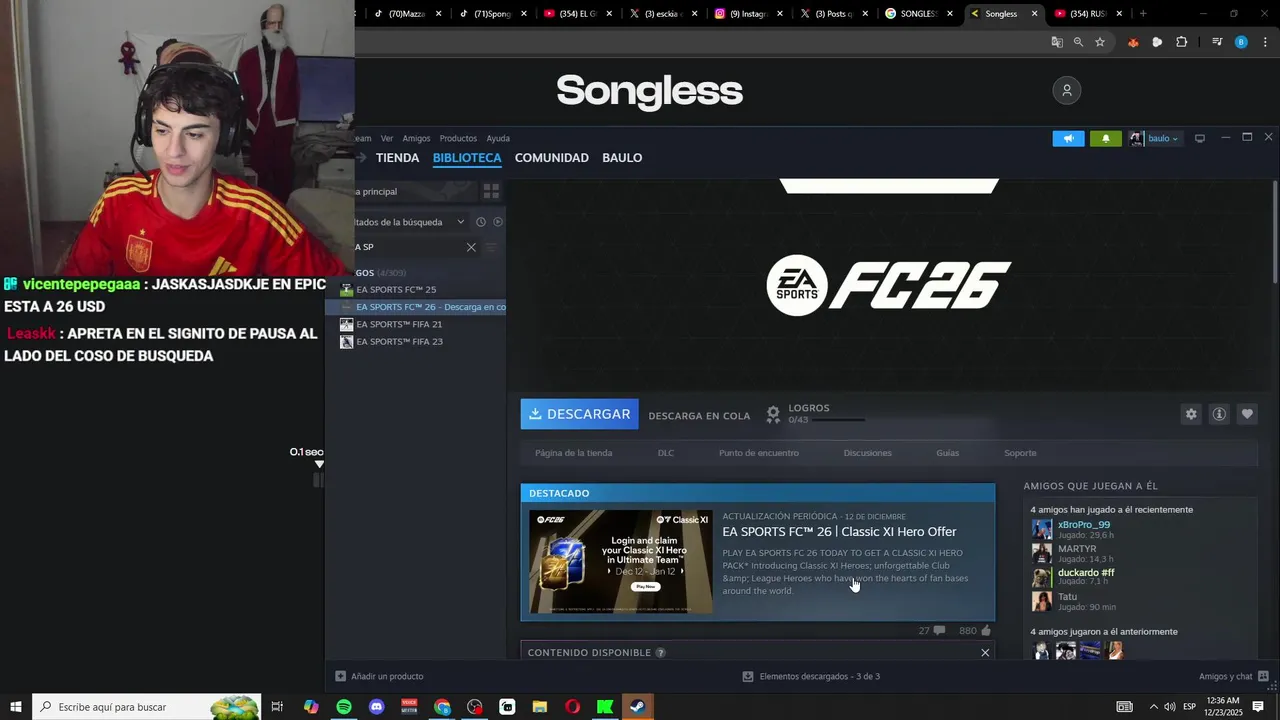Close the CONTENIDO DISPONIBLE section
This screenshot has height=720, width=1280.
[985, 653]
